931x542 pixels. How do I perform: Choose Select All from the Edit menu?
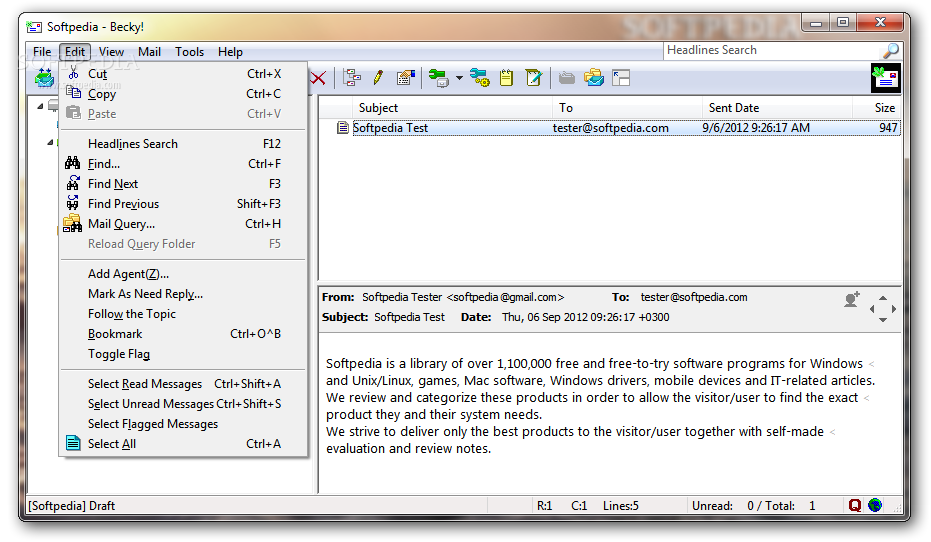pos(183,444)
